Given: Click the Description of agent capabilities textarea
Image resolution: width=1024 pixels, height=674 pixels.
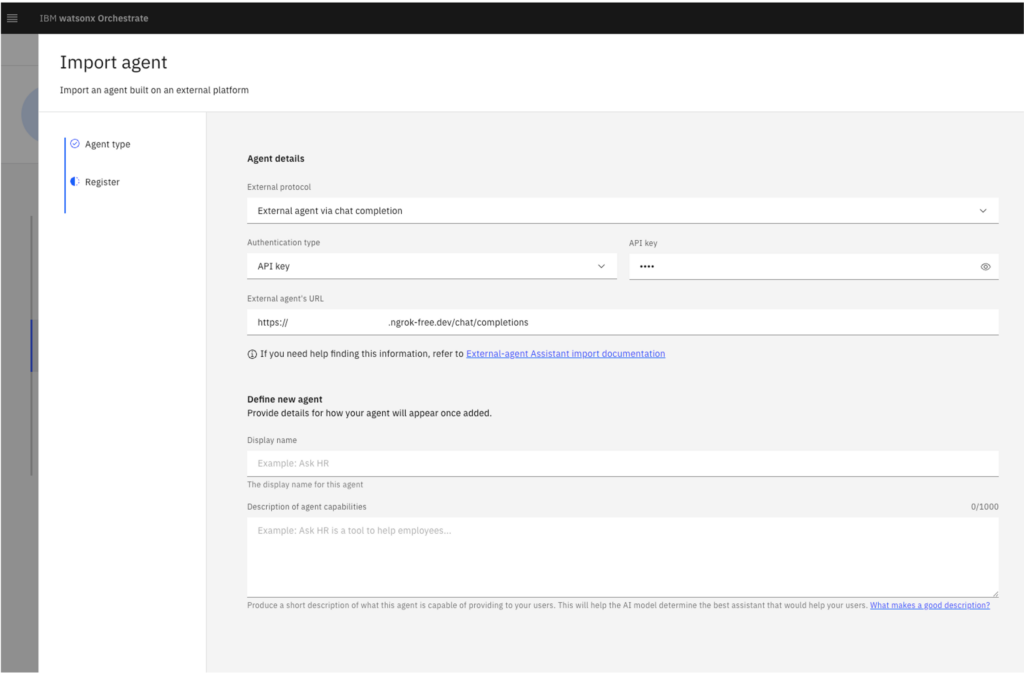Looking at the screenshot, I should tap(622, 557).
